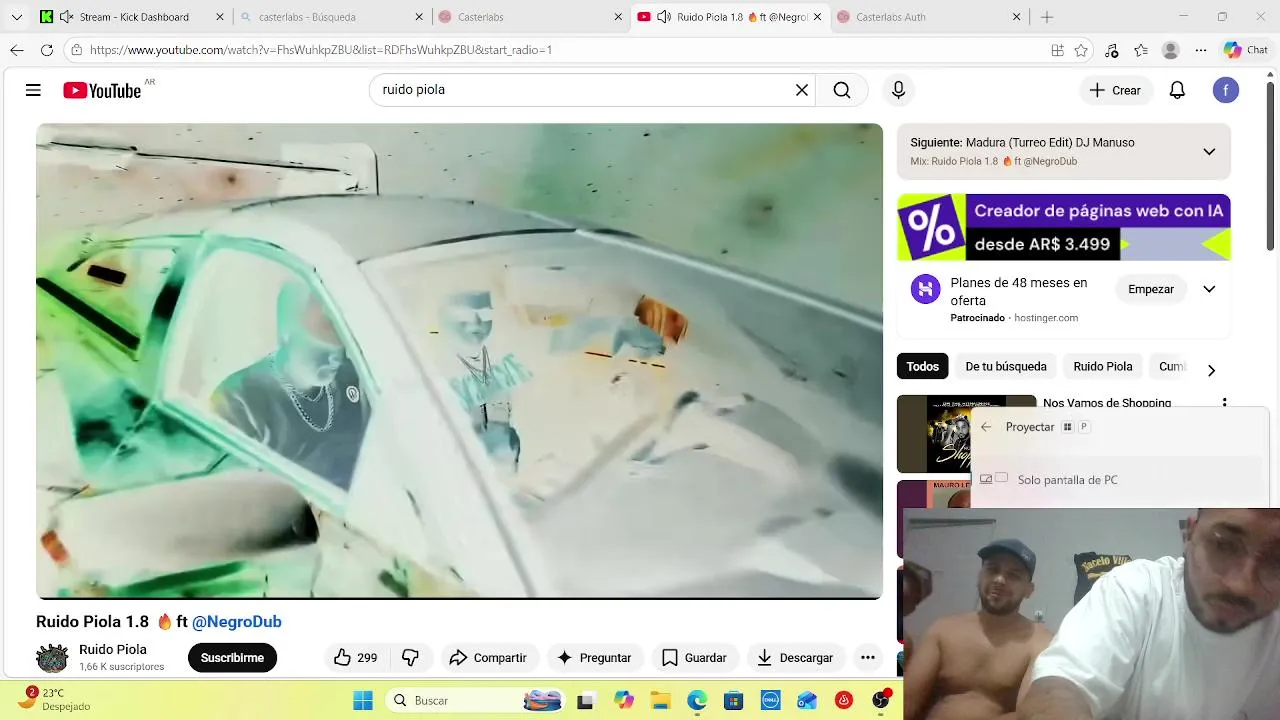
Task: Select Solo pantalla de PC option
Action: coord(1119,480)
